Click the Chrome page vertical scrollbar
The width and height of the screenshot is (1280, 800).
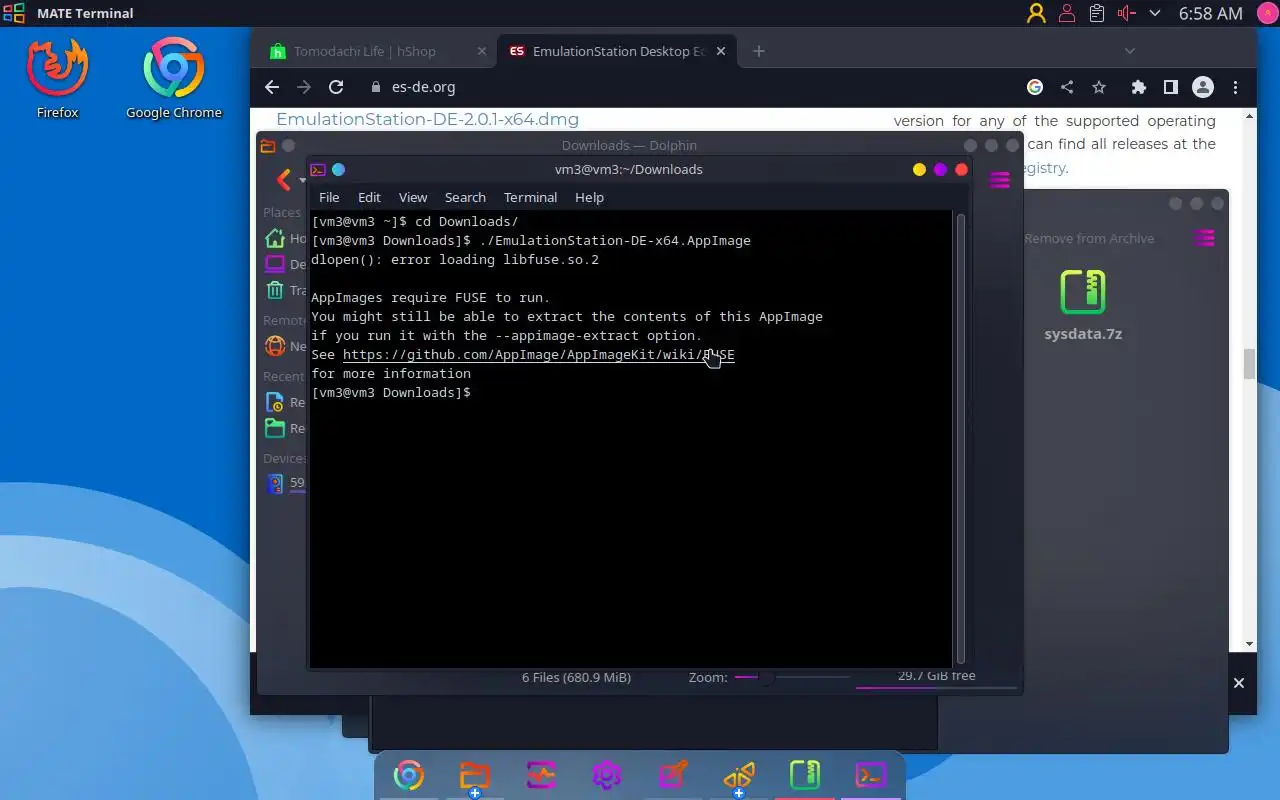tap(1249, 364)
